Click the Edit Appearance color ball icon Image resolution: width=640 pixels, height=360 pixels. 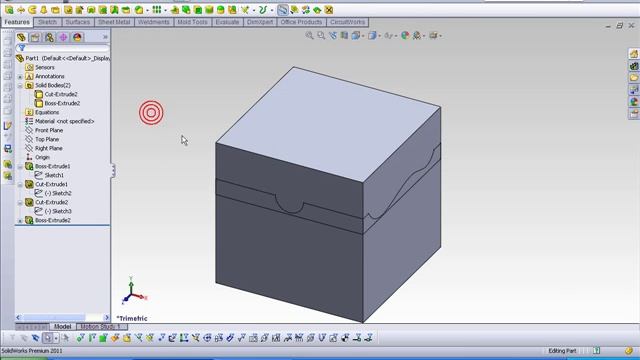(x=405, y=36)
